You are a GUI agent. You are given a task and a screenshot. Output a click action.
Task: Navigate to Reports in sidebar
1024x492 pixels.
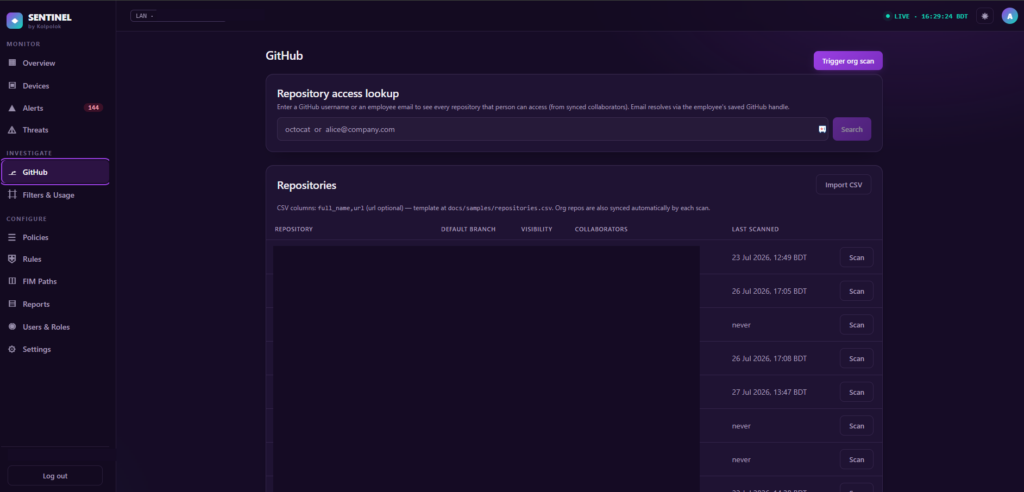(55, 304)
